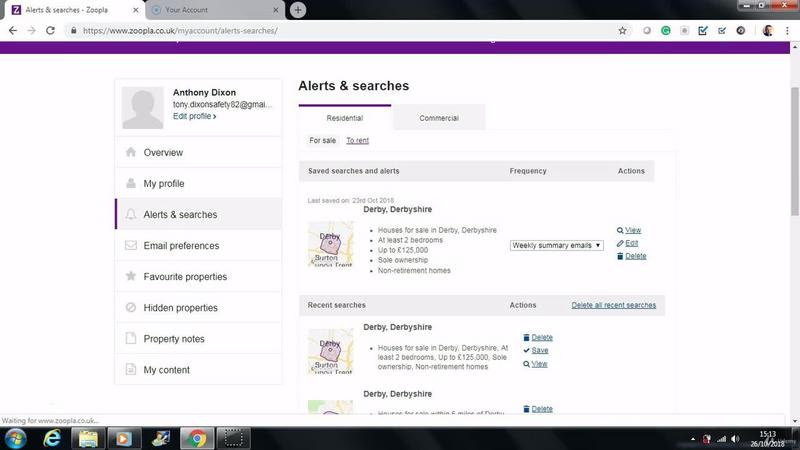Open the Overview sidebar item

click(x=198, y=152)
